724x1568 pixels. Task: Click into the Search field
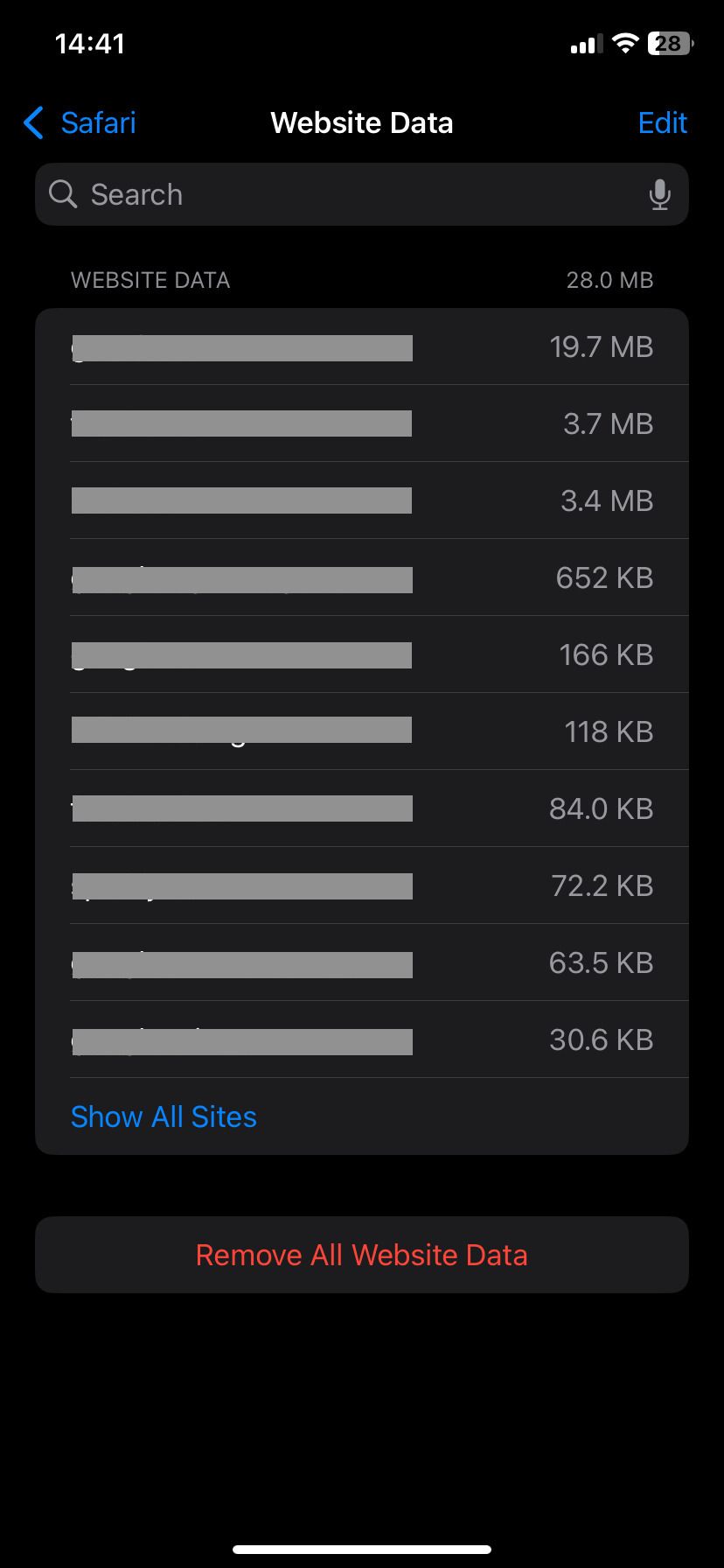pos(362,194)
